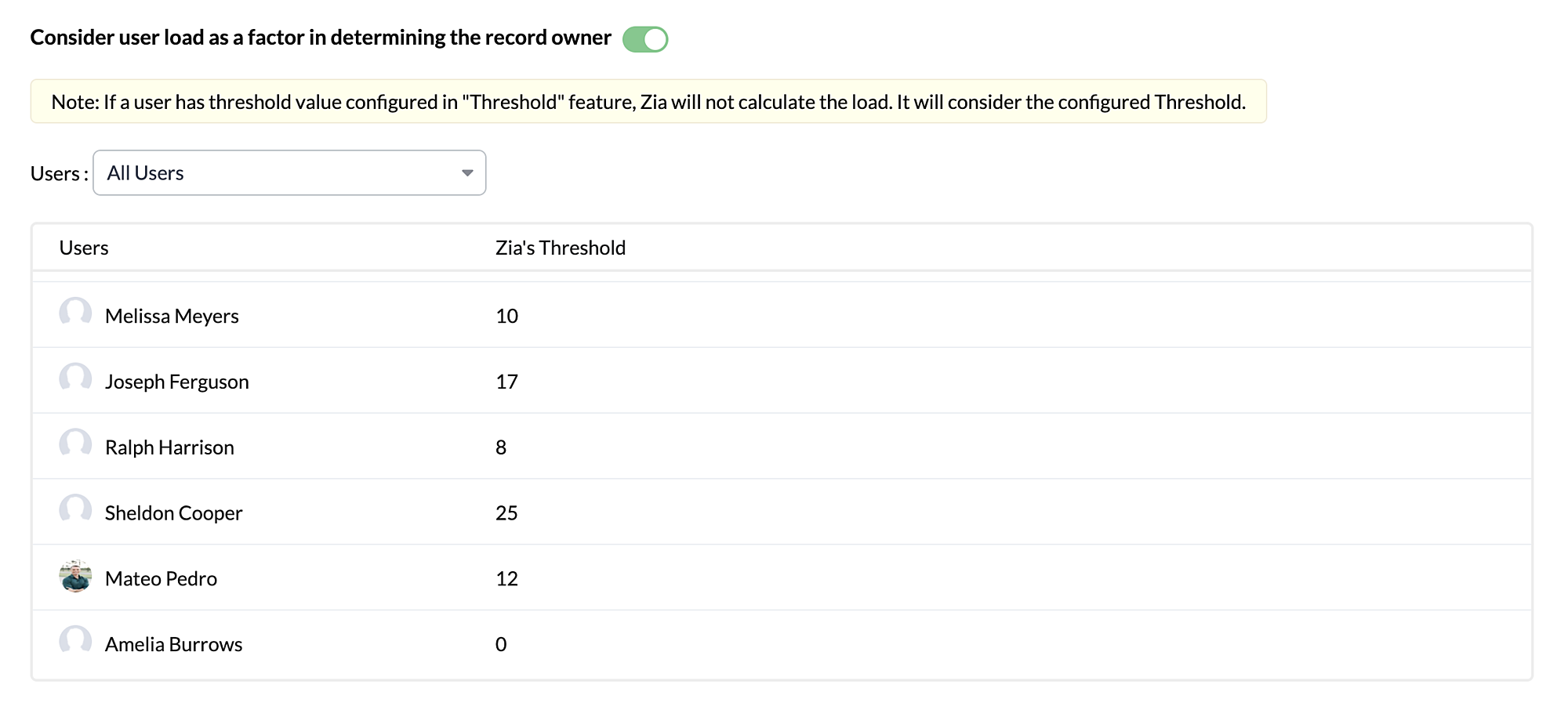Click Amelia Burrows' name
The image size is (1568, 717).
coord(174,645)
